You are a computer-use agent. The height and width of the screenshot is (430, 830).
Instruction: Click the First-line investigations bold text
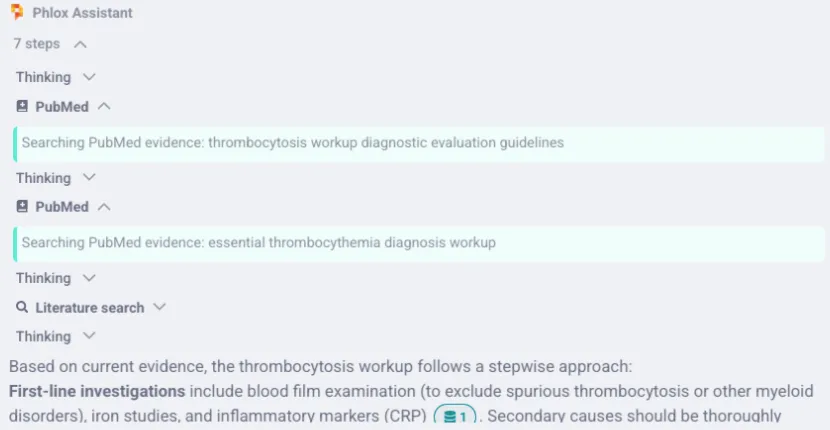[97, 391]
